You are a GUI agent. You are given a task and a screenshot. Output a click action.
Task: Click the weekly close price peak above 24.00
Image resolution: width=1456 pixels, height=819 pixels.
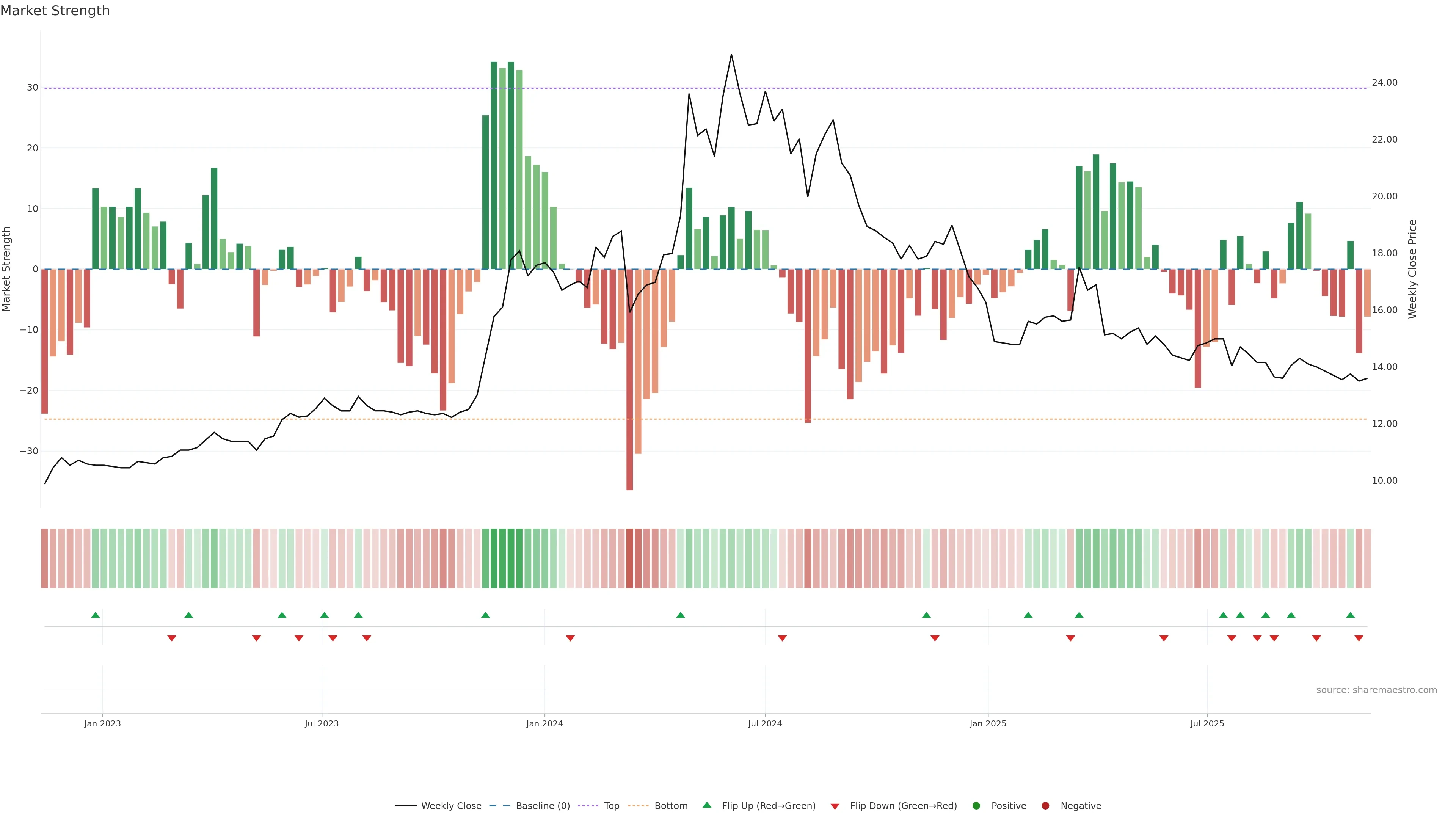(x=731, y=55)
